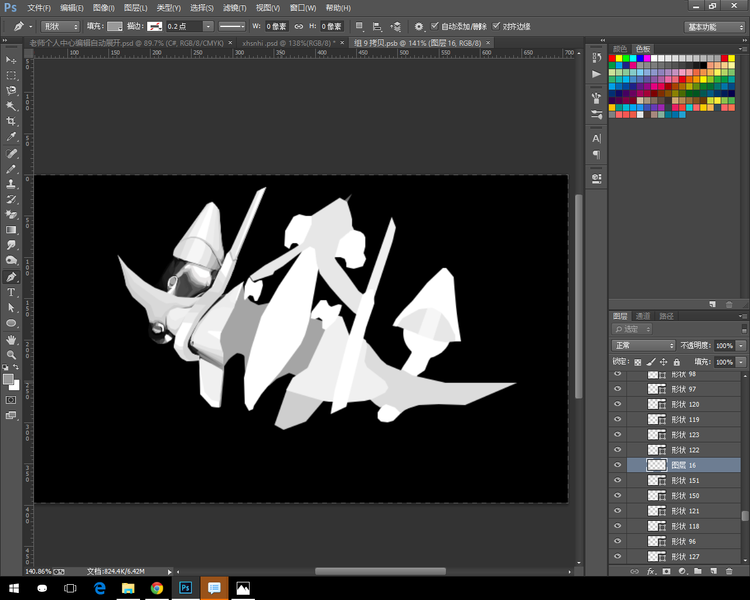Open the 图层(L) menu
The width and height of the screenshot is (750, 600).
135,8
